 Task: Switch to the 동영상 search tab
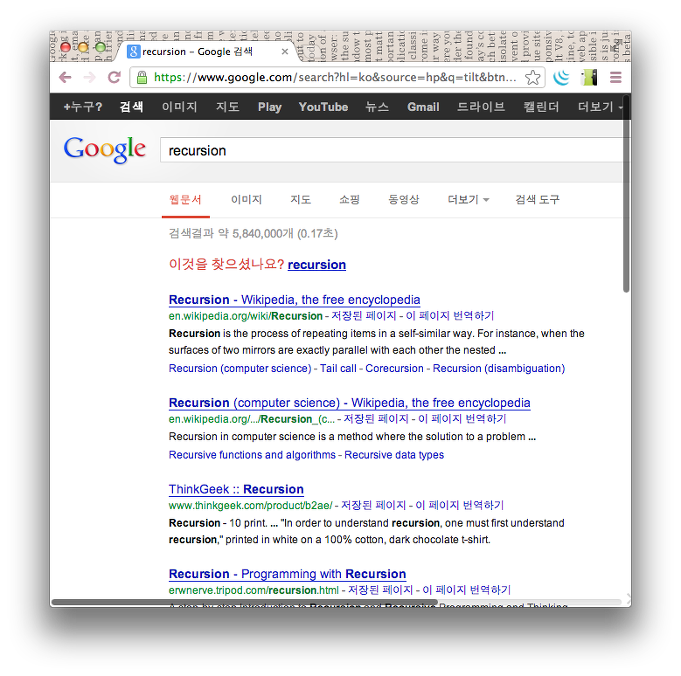coord(403,200)
